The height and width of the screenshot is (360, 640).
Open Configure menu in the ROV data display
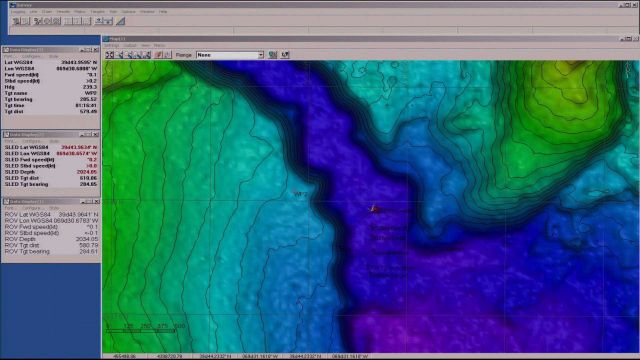click(x=31, y=208)
